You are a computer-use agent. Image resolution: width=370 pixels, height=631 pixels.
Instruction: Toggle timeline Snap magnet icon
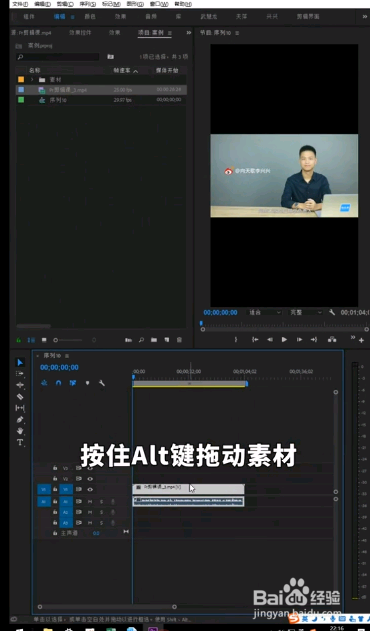[x=58, y=383]
